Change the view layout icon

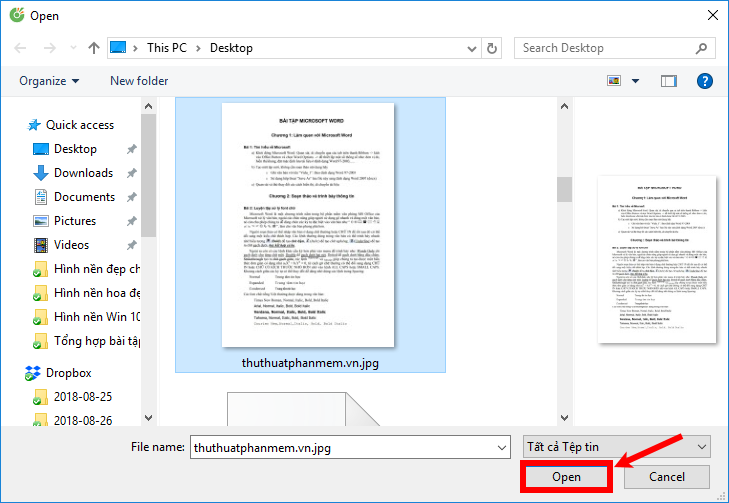click(614, 81)
